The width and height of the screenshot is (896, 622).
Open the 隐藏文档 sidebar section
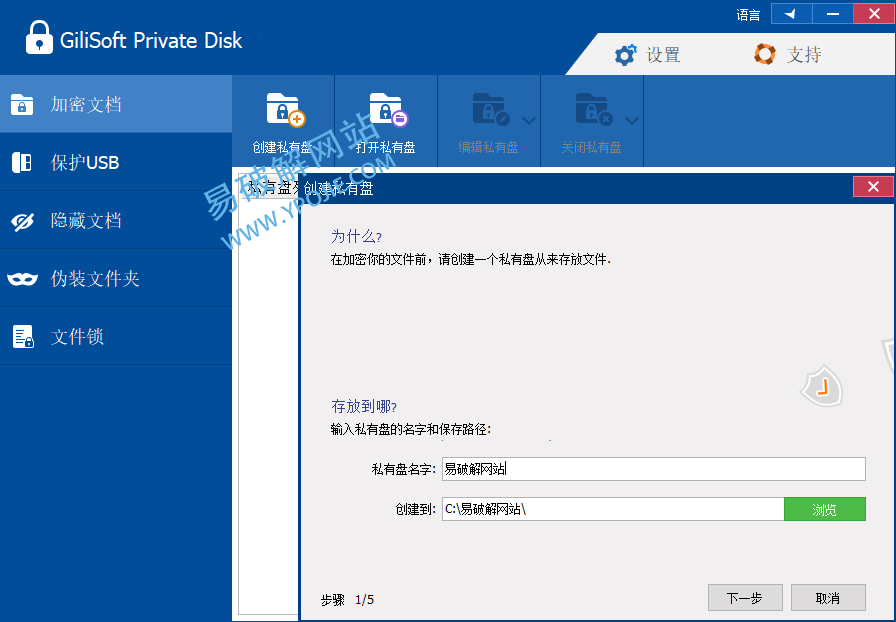116,220
